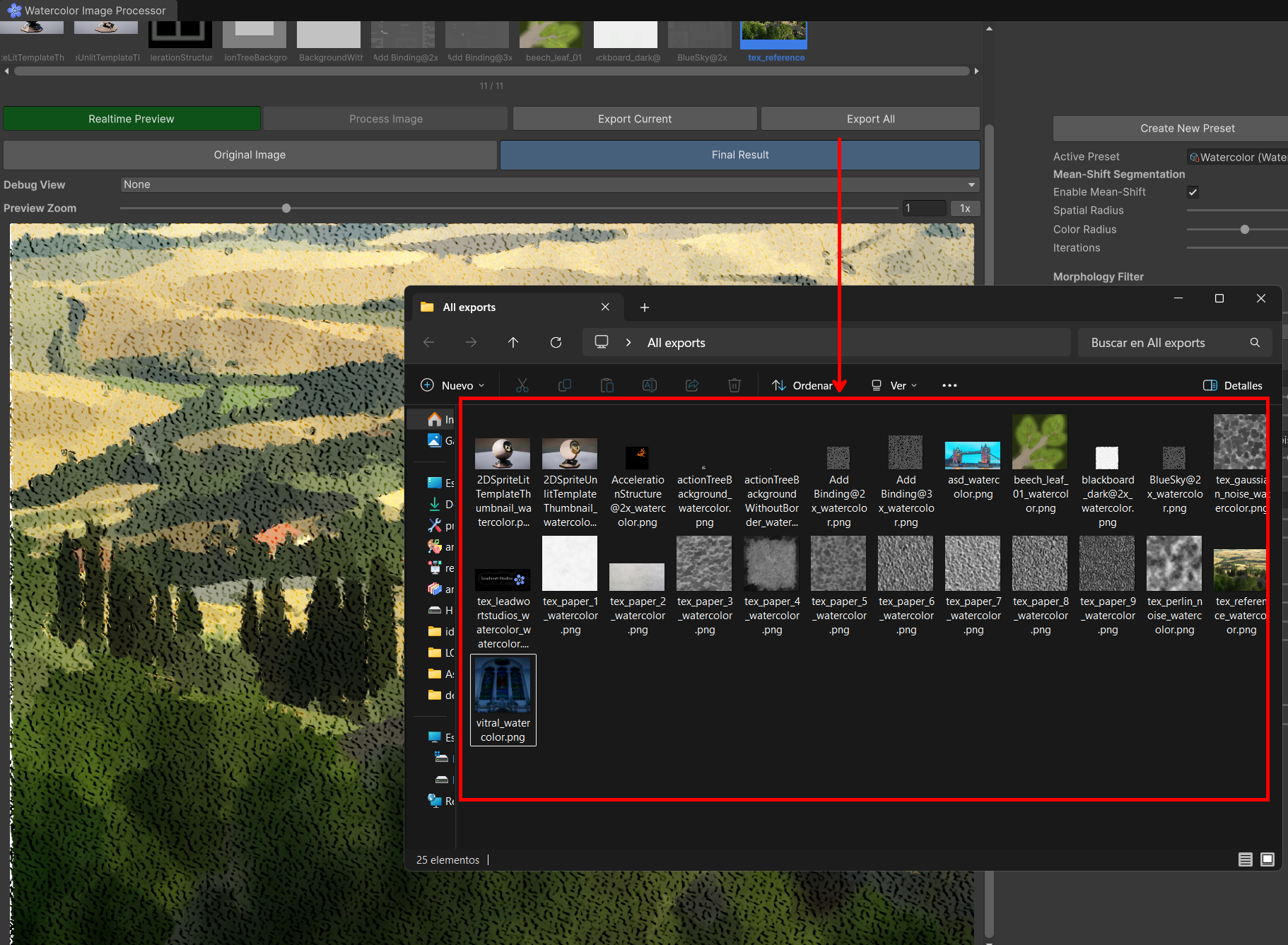Open the Ordenar sort menu
Image resolution: width=1288 pixels, height=945 pixels.
click(x=802, y=385)
